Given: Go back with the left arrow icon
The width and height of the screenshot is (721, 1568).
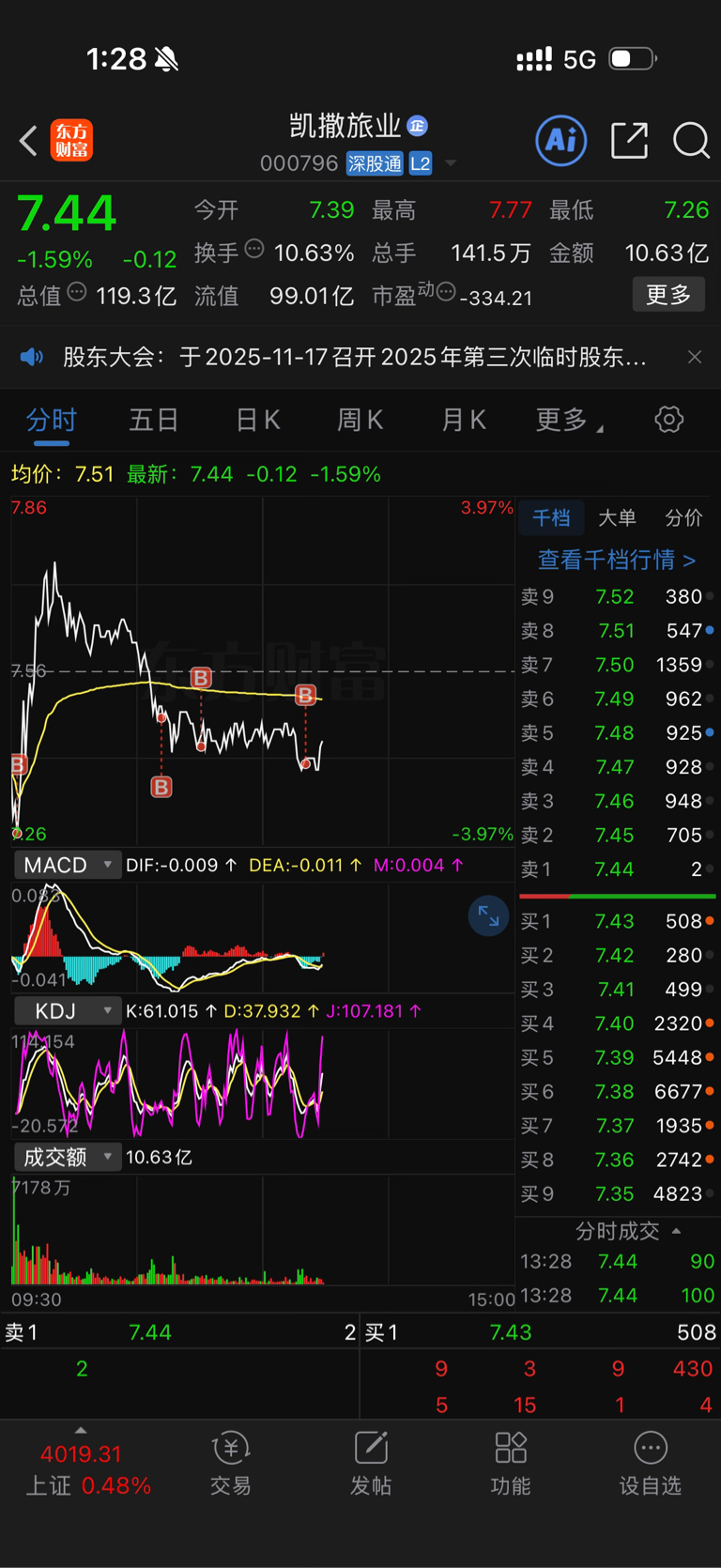Looking at the screenshot, I should pyautogui.click(x=28, y=141).
